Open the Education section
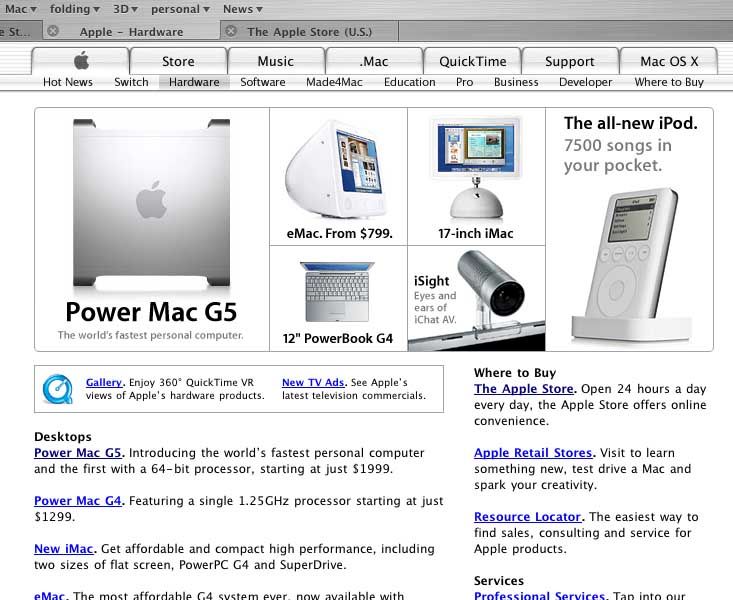Viewport: 733px width, 600px height. [x=410, y=82]
